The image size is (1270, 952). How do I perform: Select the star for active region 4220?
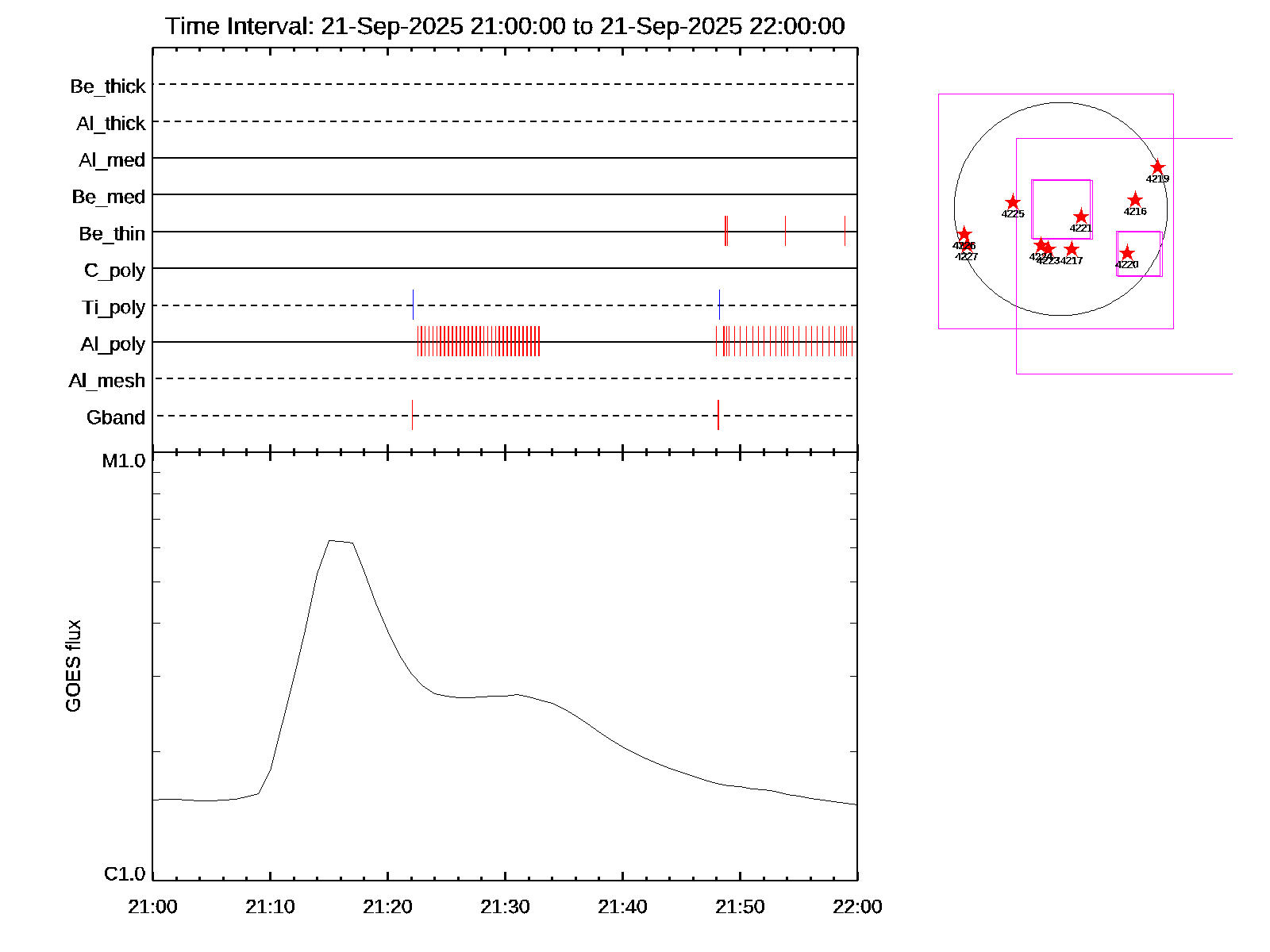[x=1127, y=253]
